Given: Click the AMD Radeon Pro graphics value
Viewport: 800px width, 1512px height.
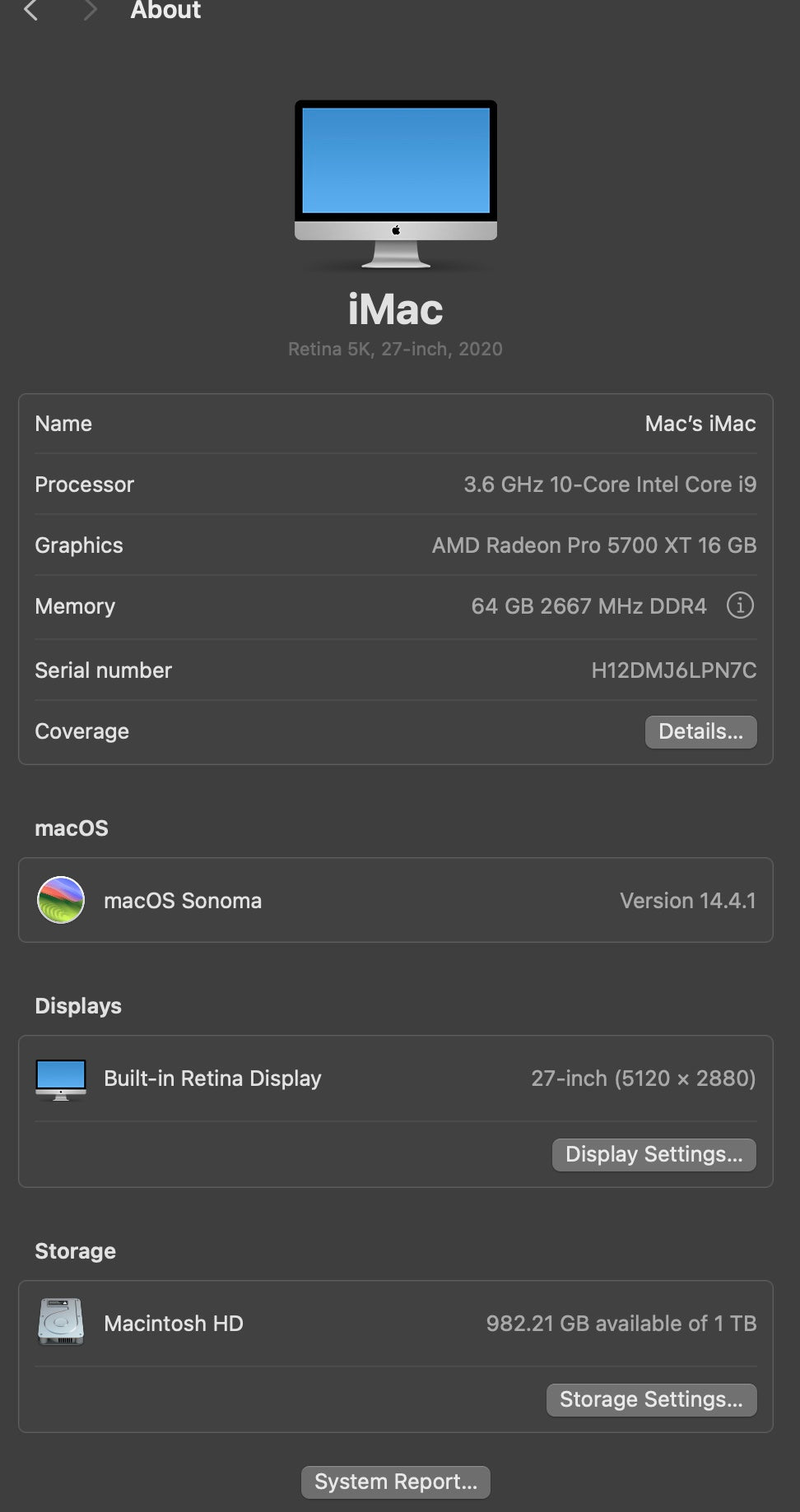Looking at the screenshot, I should [x=593, y=545].
